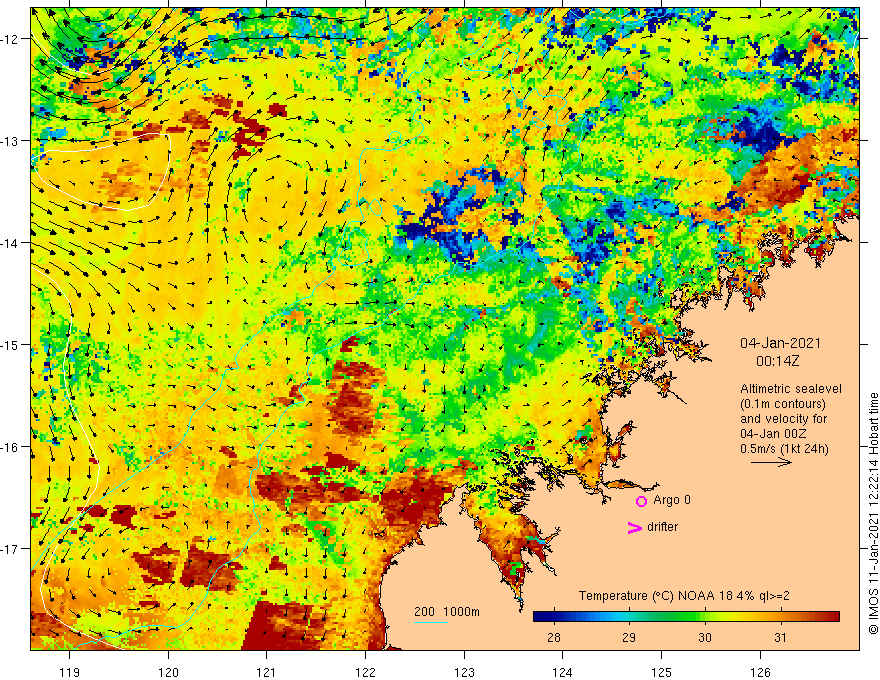
Task: Click the cyan 200 1000m isobath legend line
Action: pyautogui.click(x=430, y=623)
